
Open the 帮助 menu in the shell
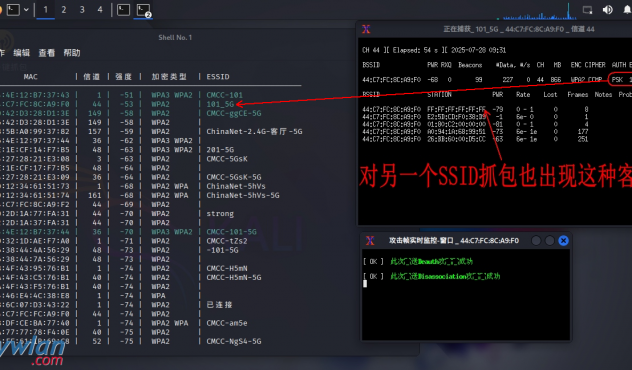click(72, 53)
